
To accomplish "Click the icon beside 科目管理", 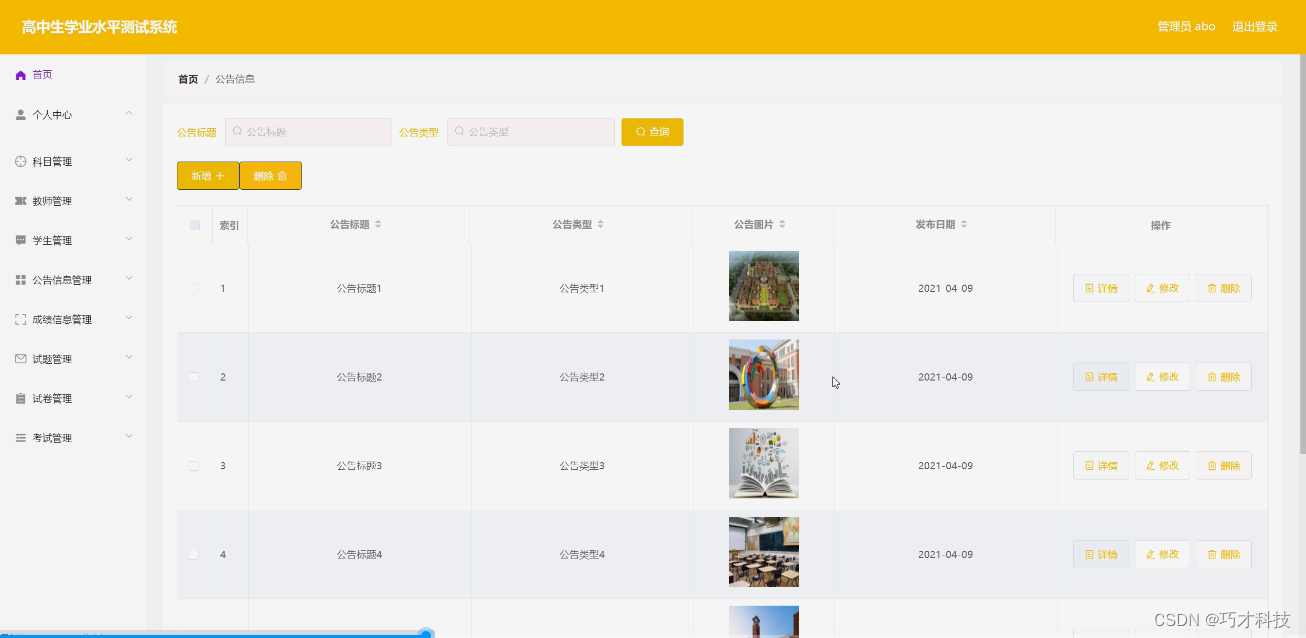I will click(x=21, y=161).
